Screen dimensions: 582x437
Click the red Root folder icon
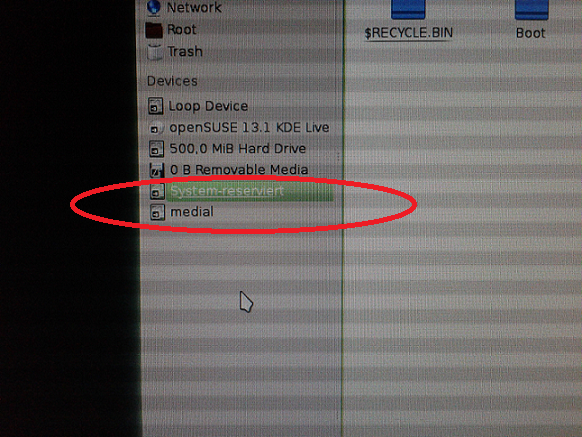[x=154, y=30]
